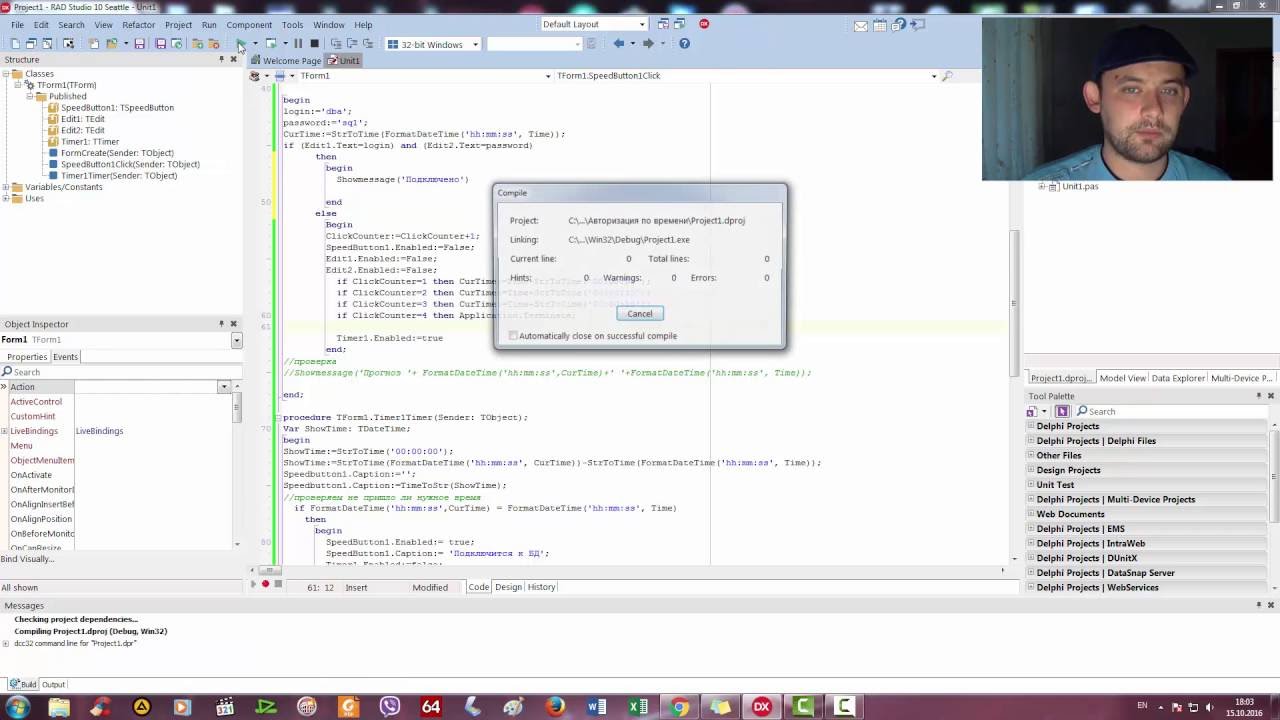Open Google Chrome from the taskbar
Viewport: 1280px width, 720px height.
[x=679, y=707]
